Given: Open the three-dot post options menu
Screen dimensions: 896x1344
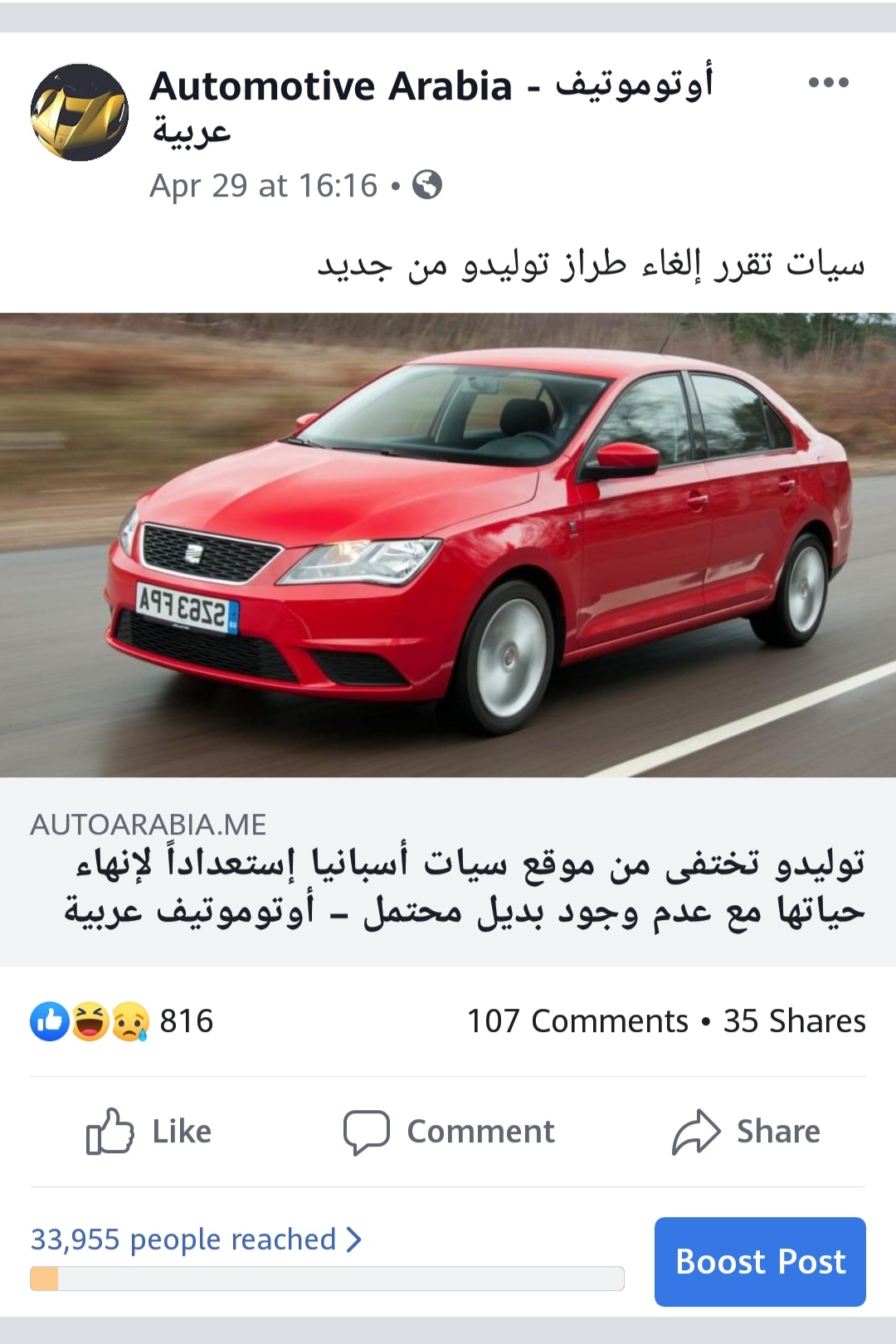Looking at the screenshot, I should click(x=828, y=82).
